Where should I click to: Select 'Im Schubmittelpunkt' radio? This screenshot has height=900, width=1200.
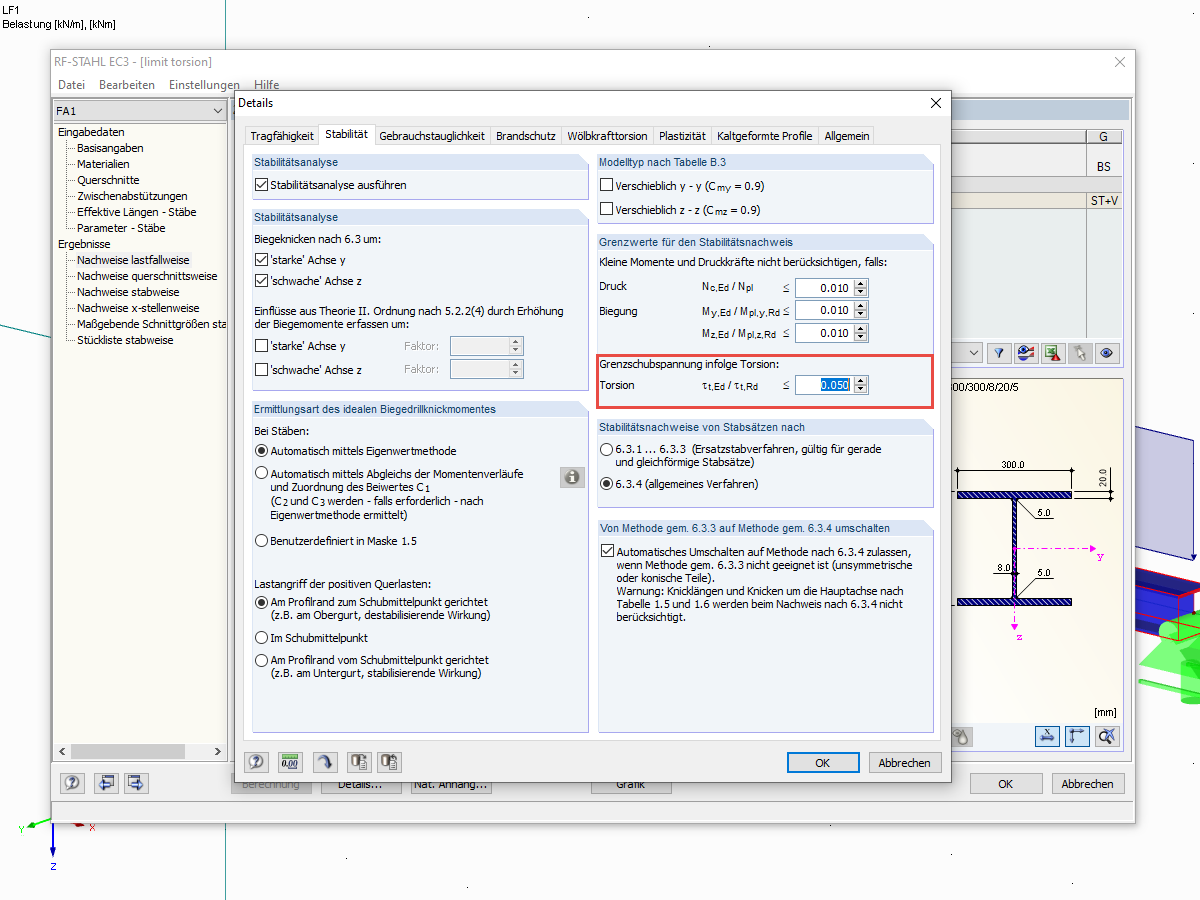pyautogui.click(x=262, y=637)
